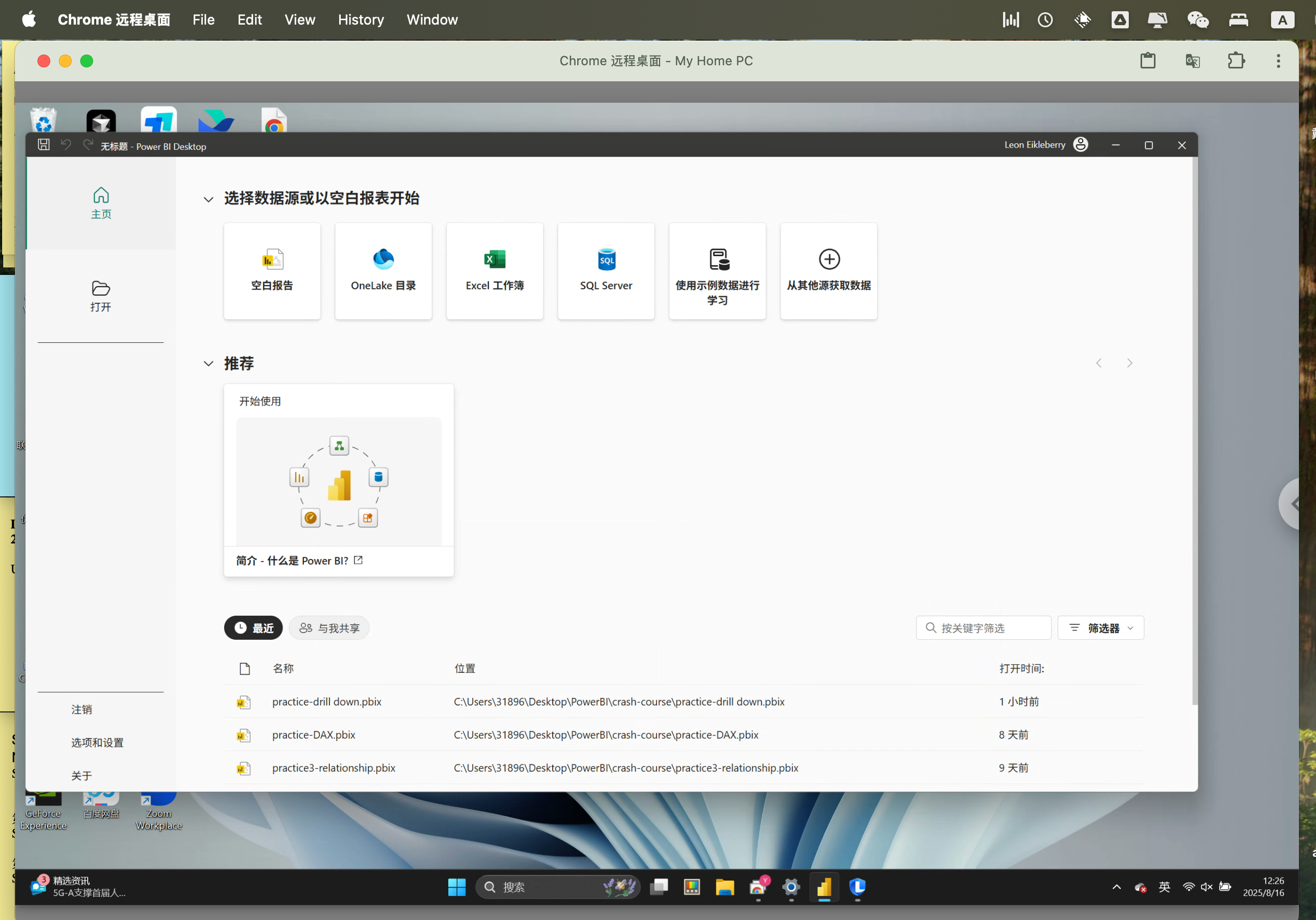Screen dimensions: 1316x920
Task: Open the History menu in macOS menu bar
Action: tap(361, 19)
